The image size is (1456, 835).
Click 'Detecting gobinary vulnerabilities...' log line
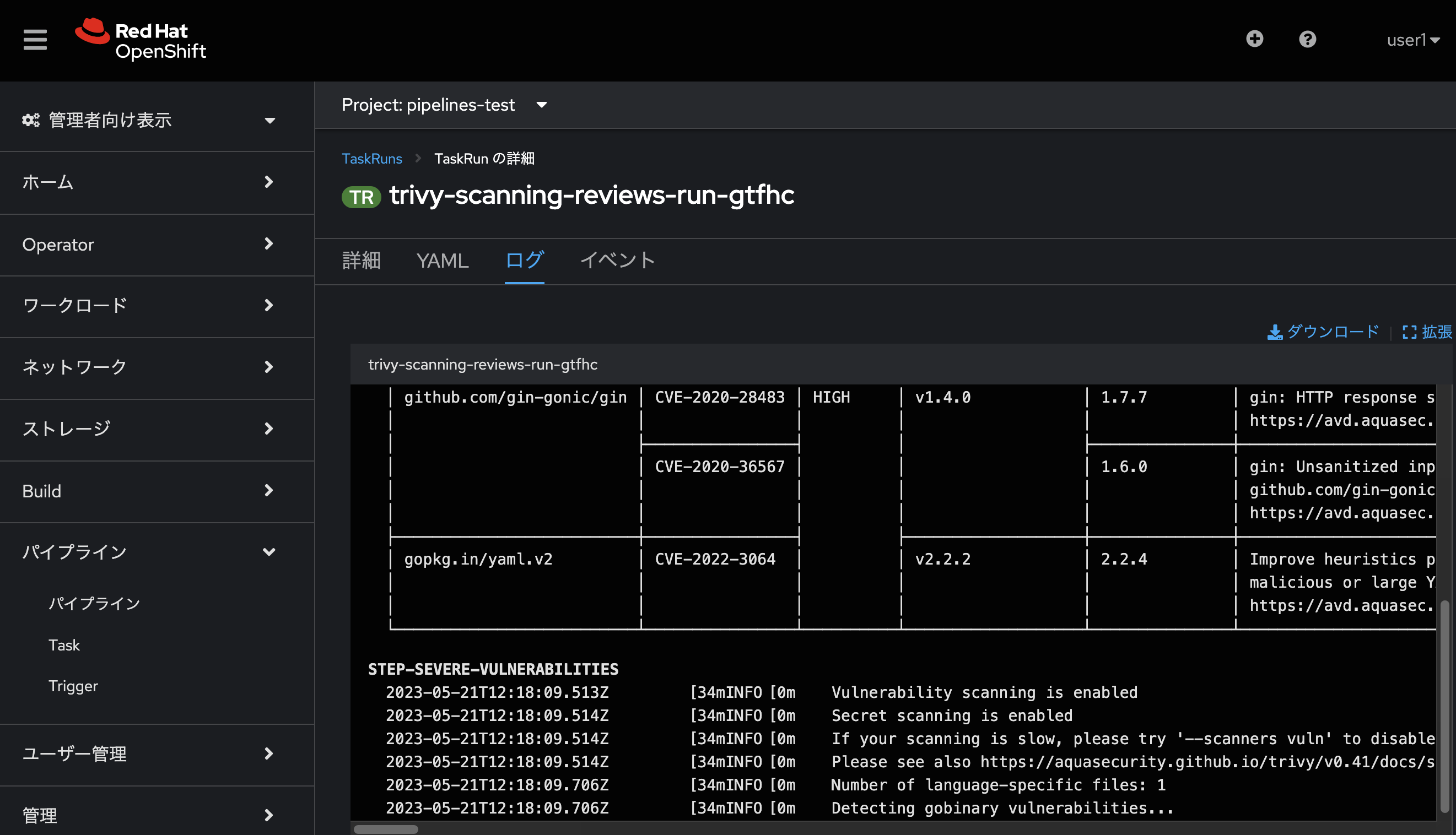pyautogui.click(x=1002, y=808)
